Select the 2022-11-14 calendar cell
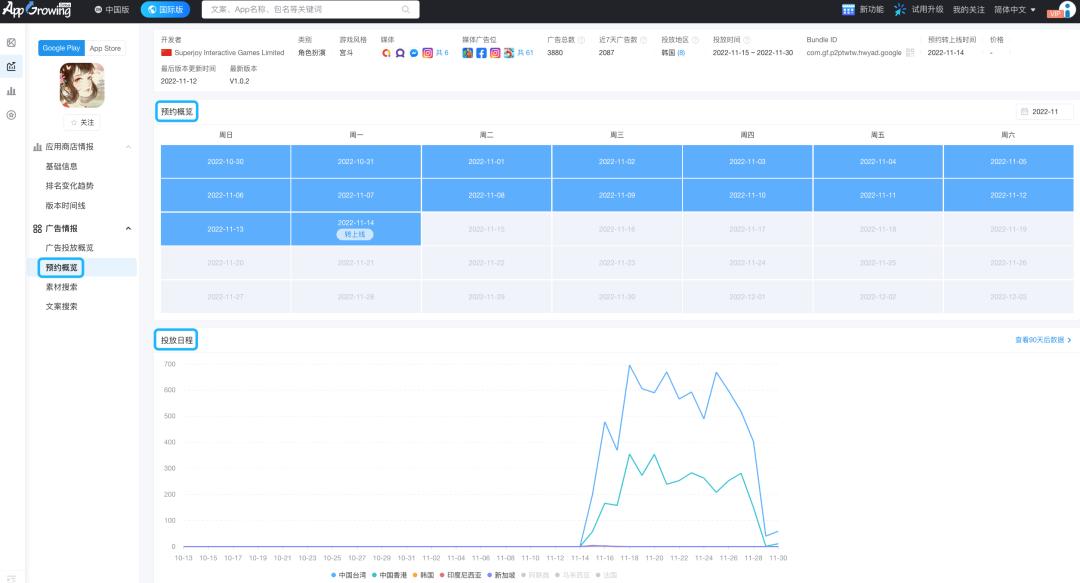 pos(356,227)
